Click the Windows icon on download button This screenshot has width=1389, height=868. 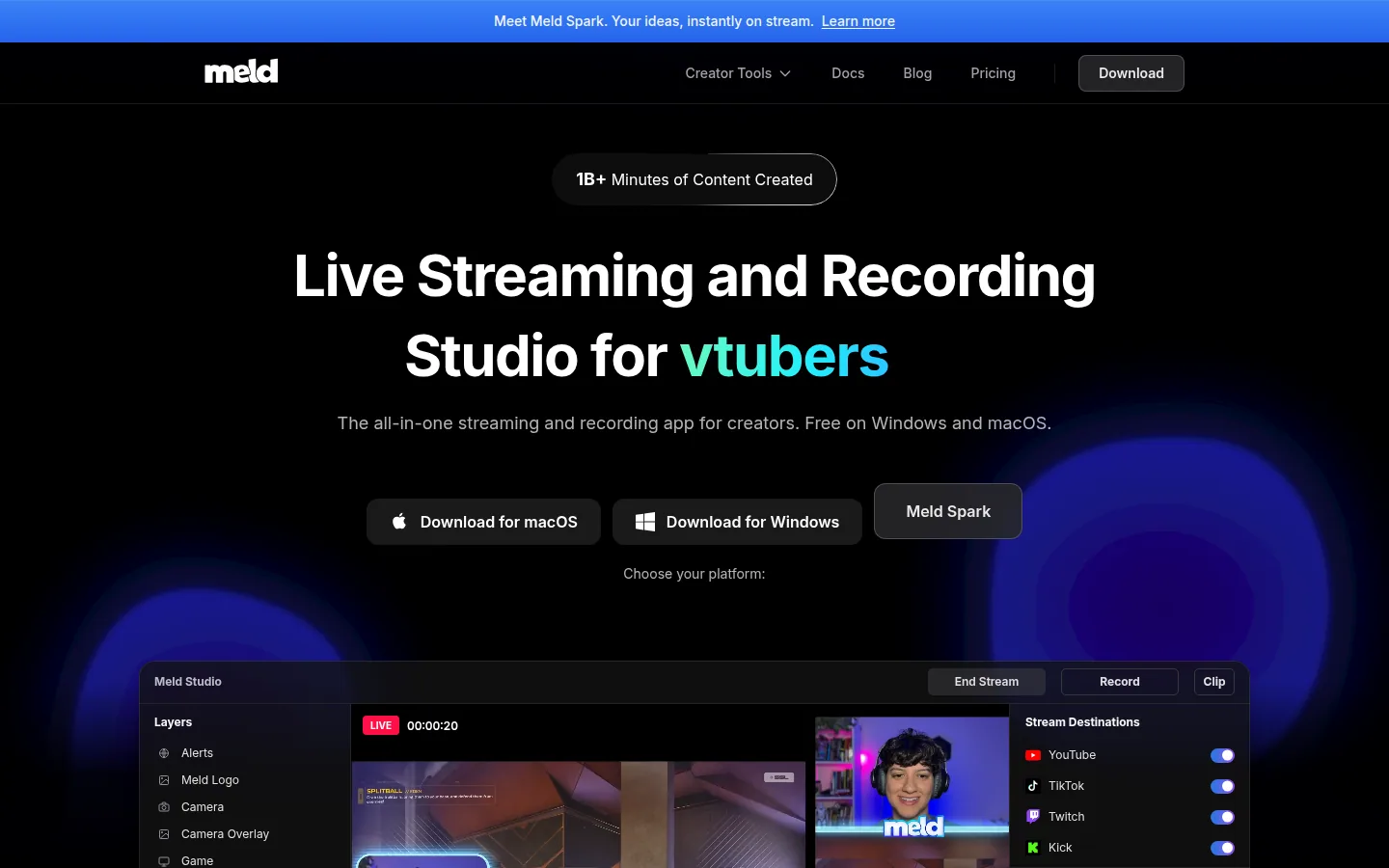tap(645, 522)
